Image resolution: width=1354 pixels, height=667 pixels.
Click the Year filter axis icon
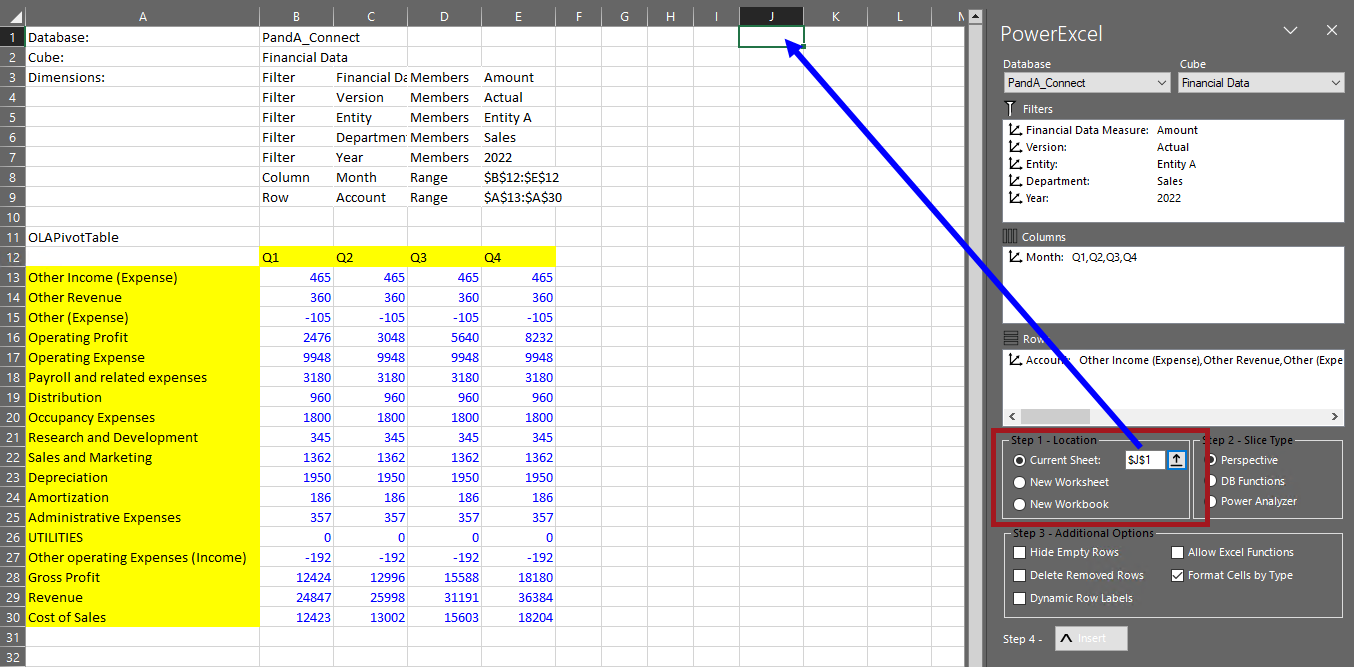(x=1016, y=198)
